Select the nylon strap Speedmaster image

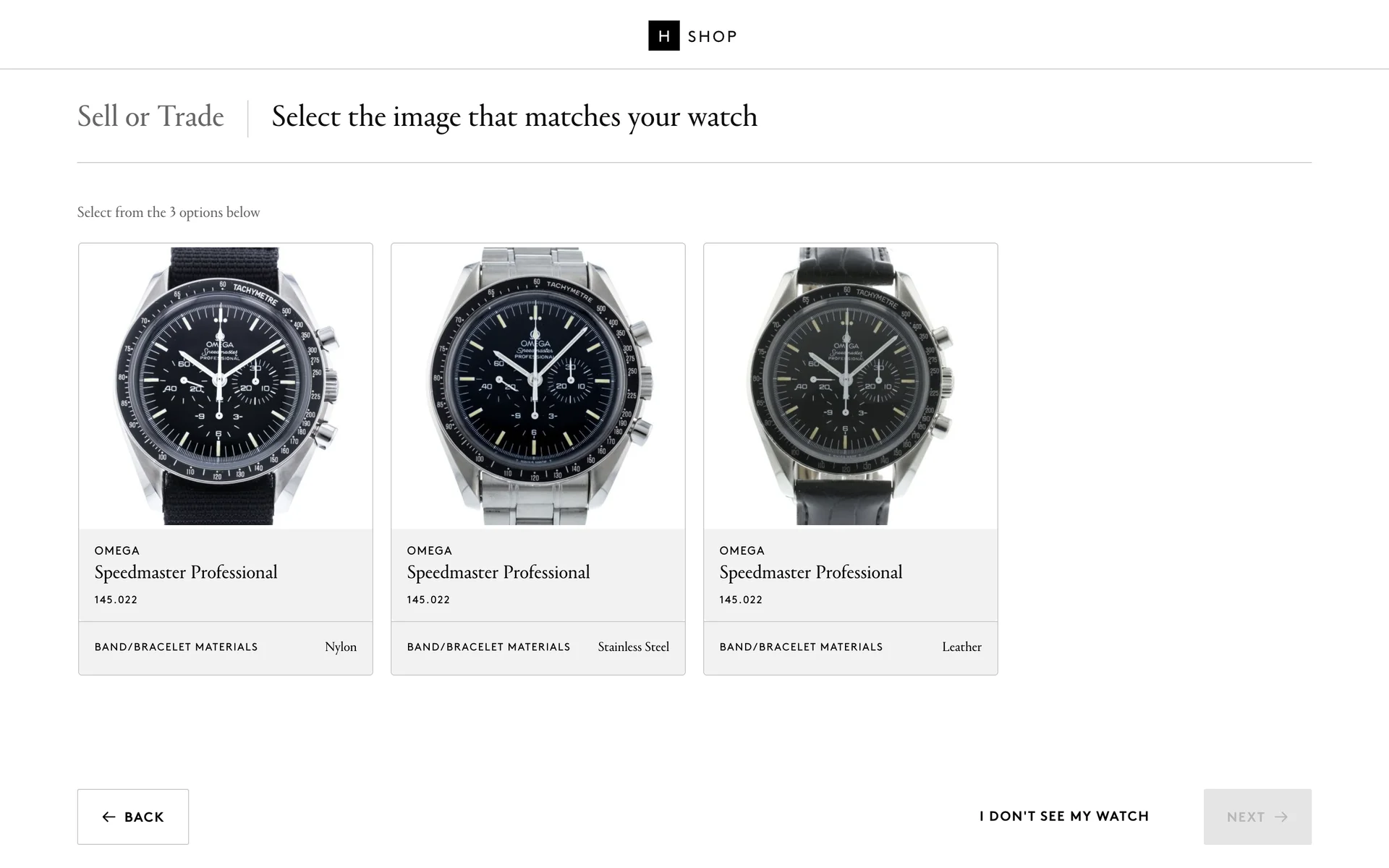(x=226, y=386)
